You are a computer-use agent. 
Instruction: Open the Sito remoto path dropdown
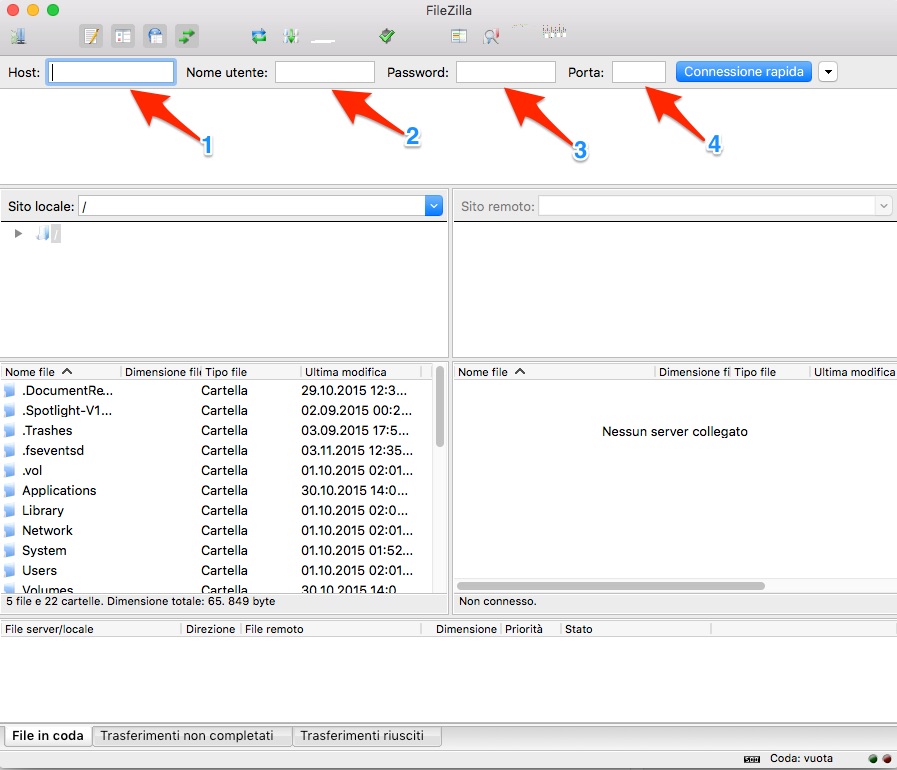(x=883, y=206)
